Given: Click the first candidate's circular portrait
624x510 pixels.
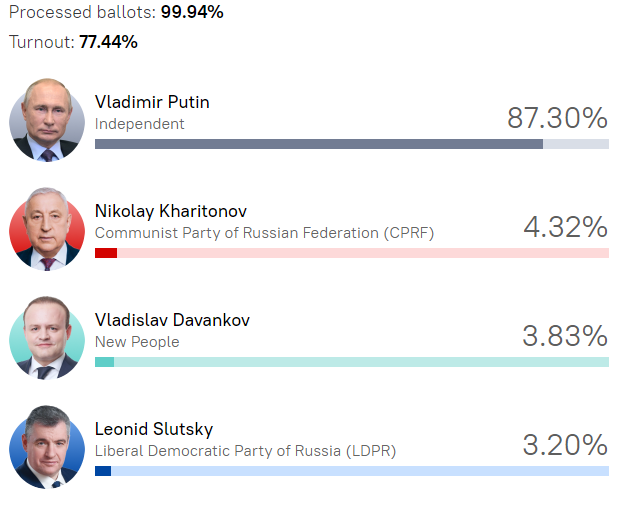Looking at the screenshot, I should (47, 120).
